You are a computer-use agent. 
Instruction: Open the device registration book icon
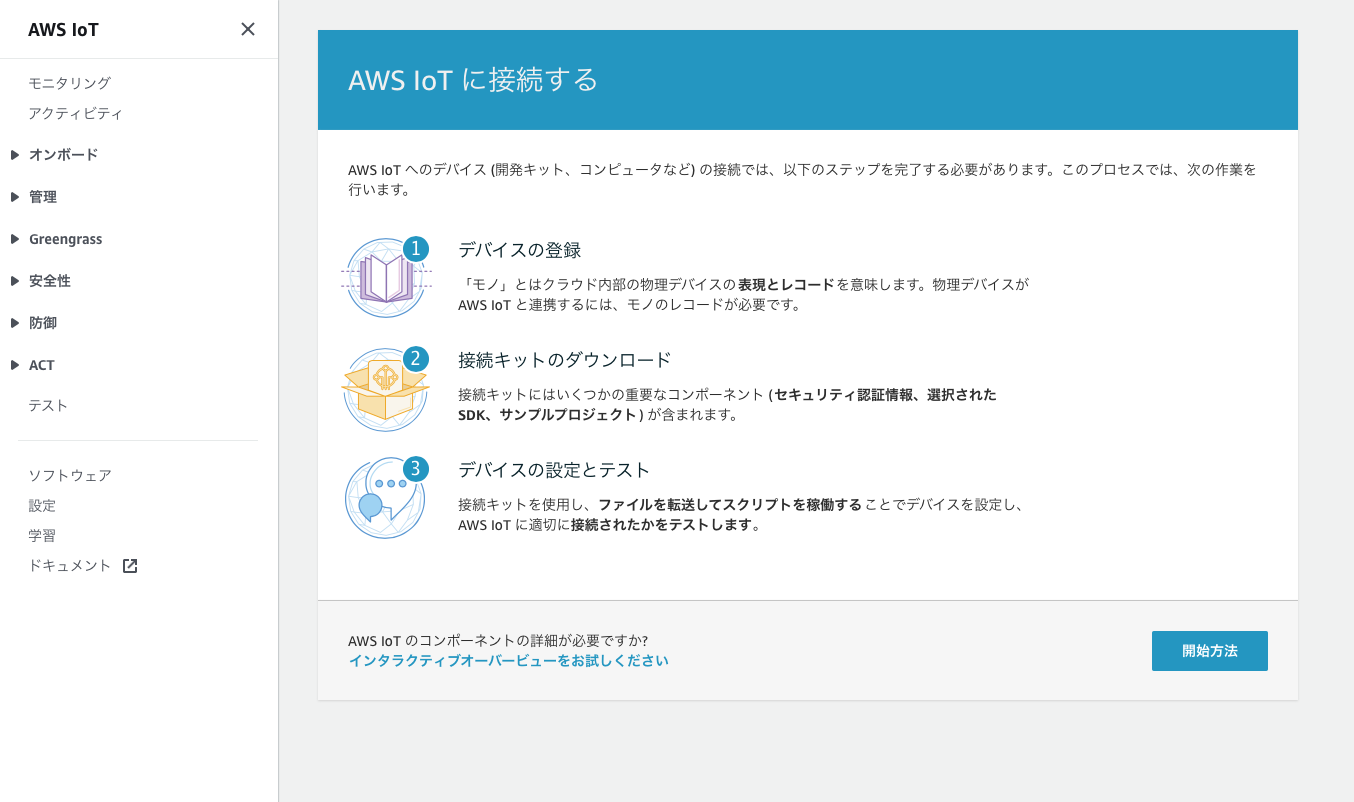tap(386, 278)
